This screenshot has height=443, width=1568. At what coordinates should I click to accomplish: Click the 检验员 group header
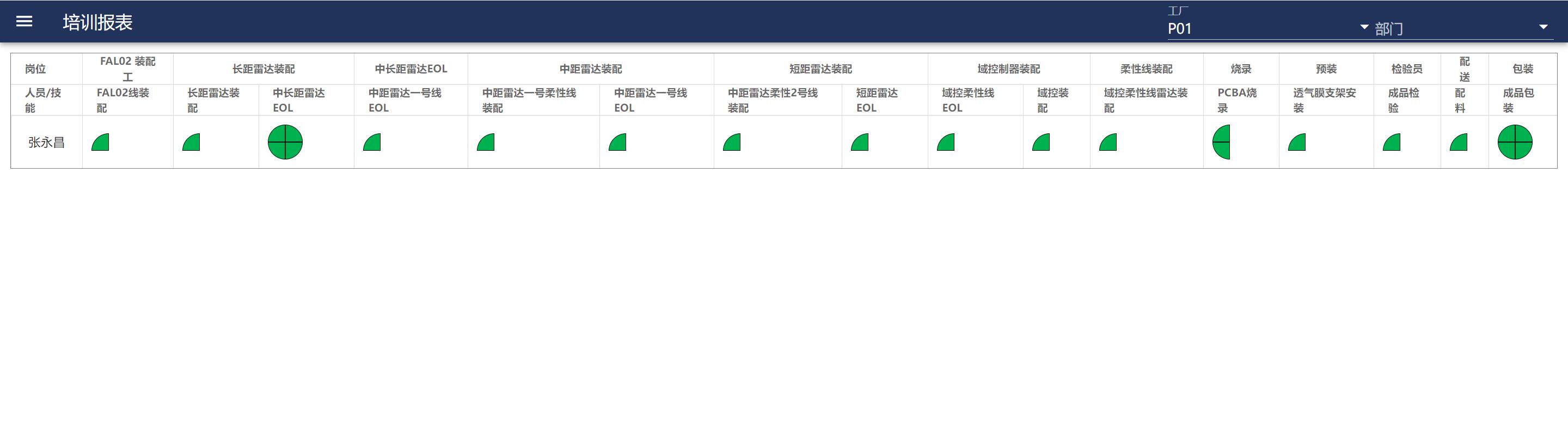point(1407,69)
